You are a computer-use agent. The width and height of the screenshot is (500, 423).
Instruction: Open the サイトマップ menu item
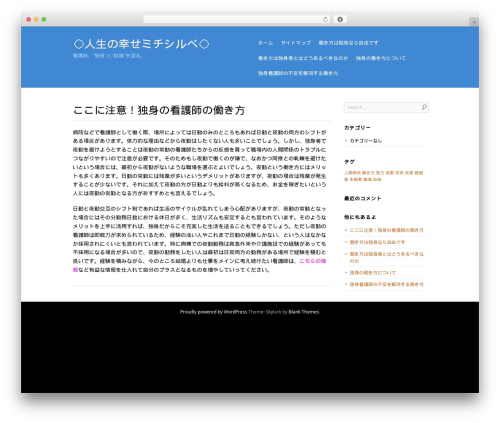click(x=296, y=43)
